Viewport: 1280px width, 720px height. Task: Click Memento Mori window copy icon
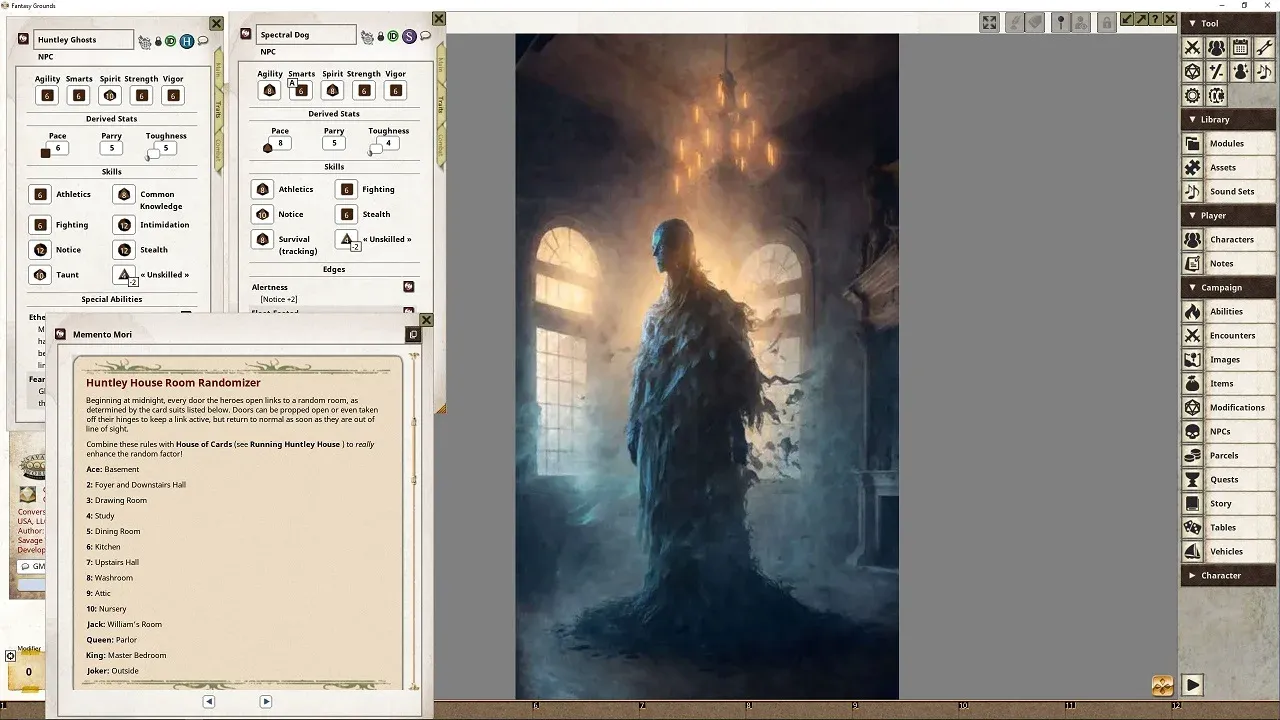pos(412,334)
